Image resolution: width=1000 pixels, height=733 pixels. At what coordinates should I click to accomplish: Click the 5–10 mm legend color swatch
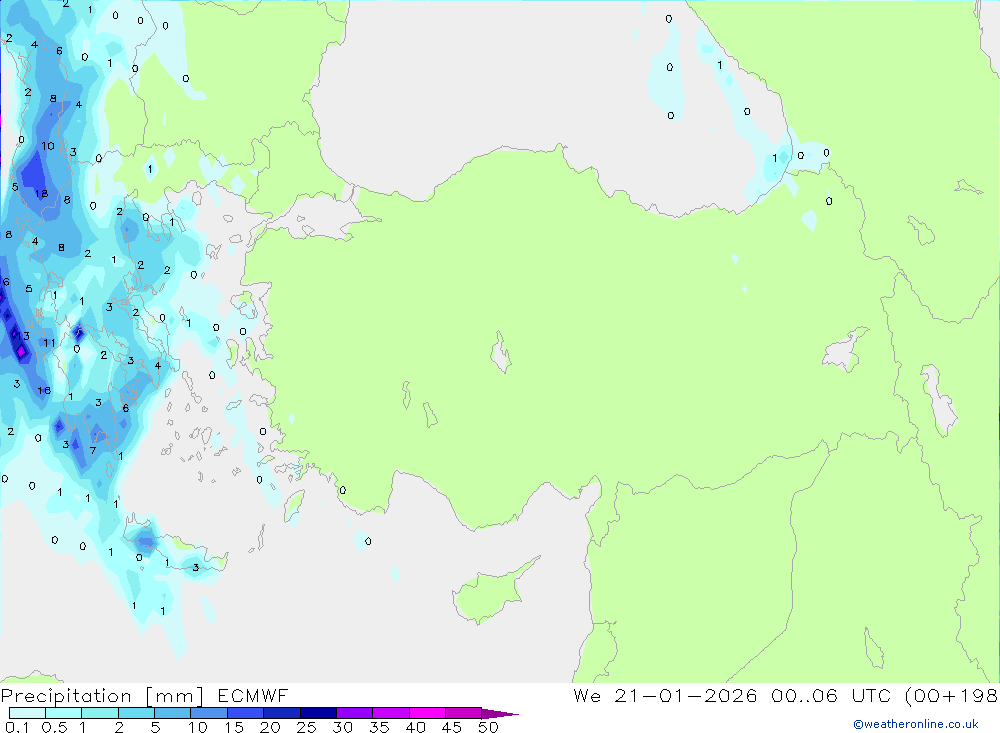coord(173,713)
